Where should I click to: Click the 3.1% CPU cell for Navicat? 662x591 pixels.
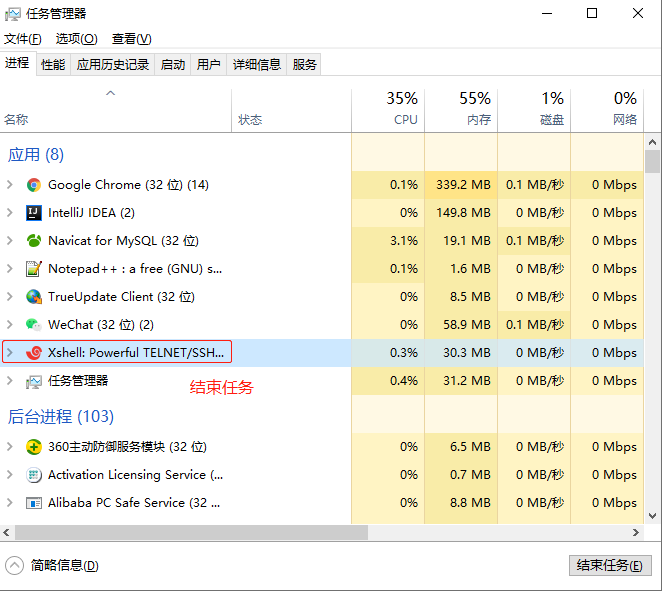point(388,241)
